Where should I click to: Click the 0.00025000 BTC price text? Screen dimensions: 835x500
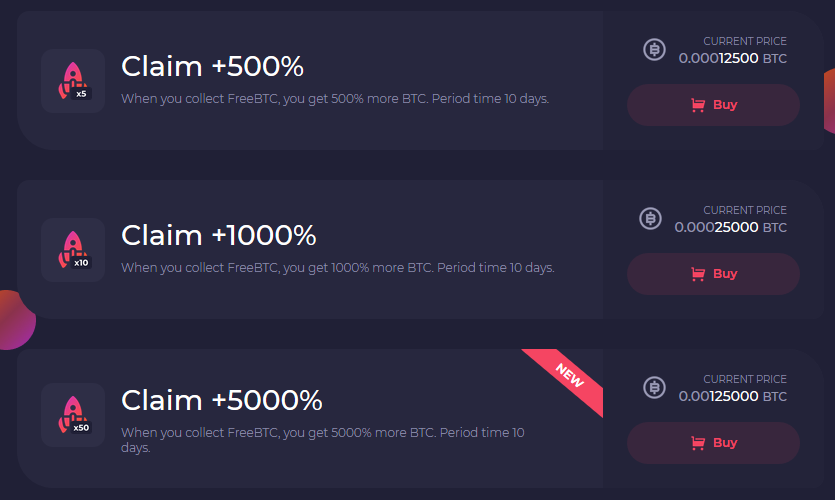(x=730, y=227)
